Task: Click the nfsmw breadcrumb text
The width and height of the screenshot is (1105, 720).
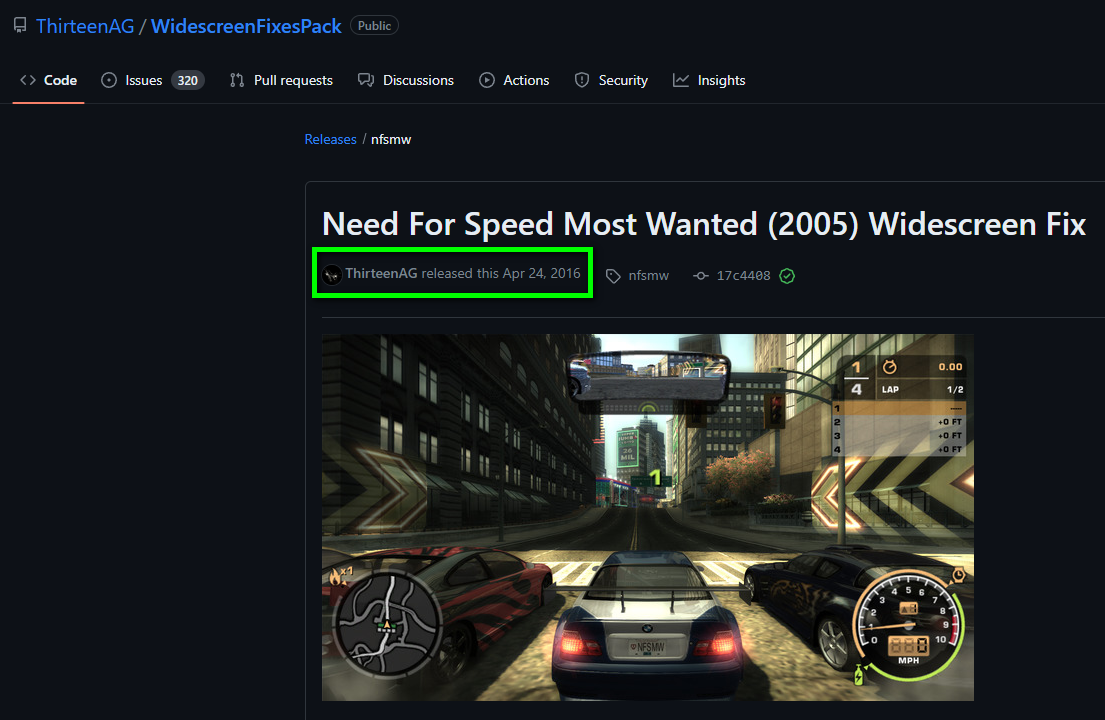Action: [x=391, y=139]
